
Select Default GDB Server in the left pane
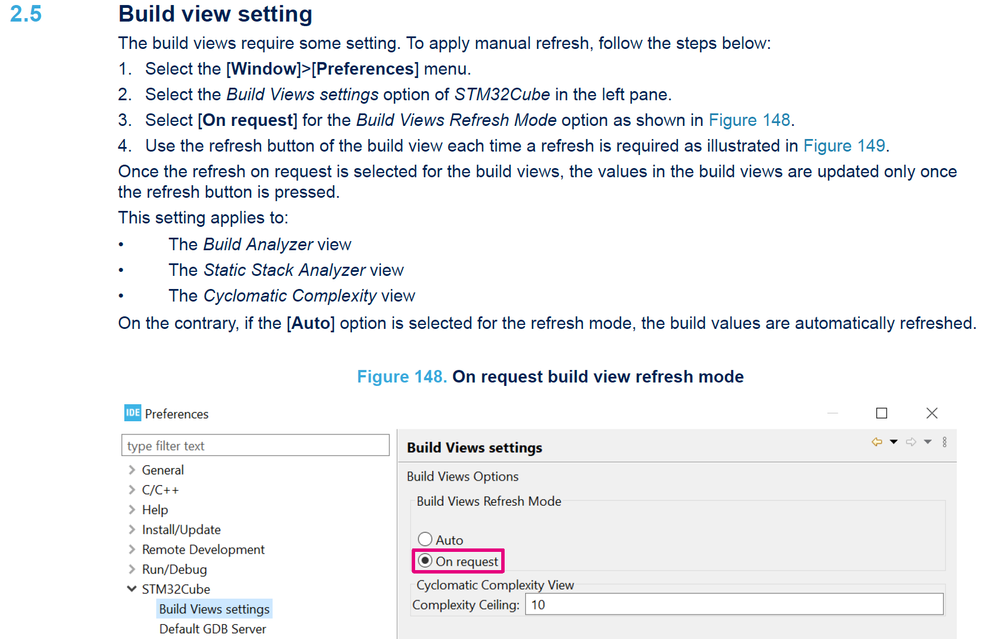(212, 629)
